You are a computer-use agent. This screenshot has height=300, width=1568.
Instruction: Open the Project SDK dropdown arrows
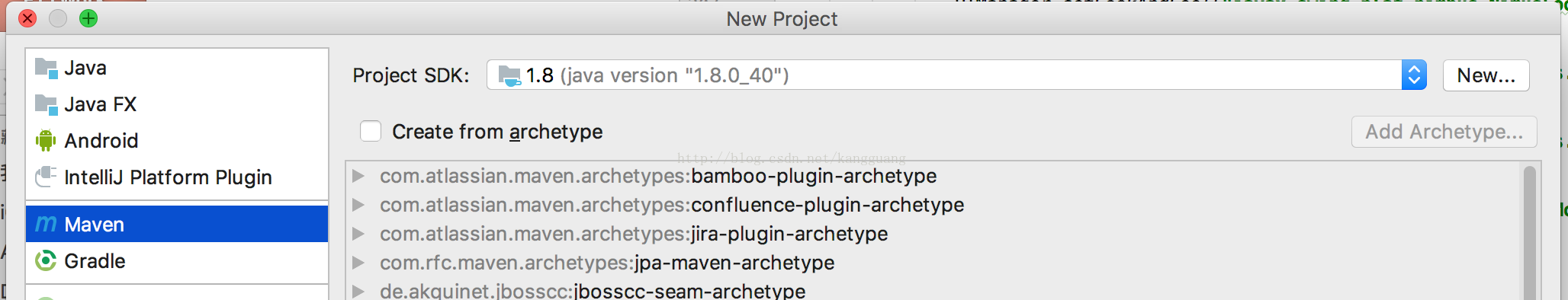(1413, 75)
